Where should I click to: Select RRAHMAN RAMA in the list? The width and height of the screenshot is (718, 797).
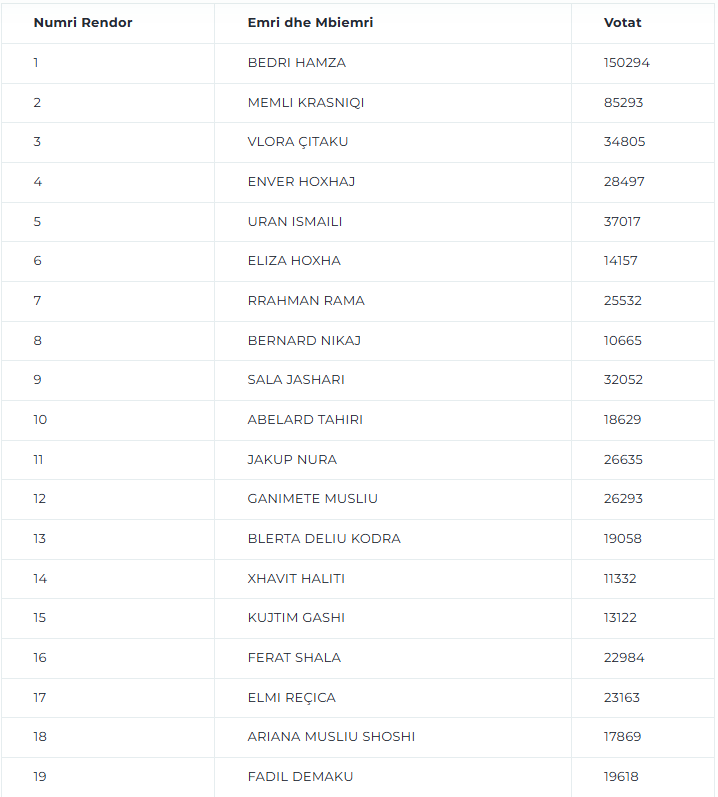[306, 301]
